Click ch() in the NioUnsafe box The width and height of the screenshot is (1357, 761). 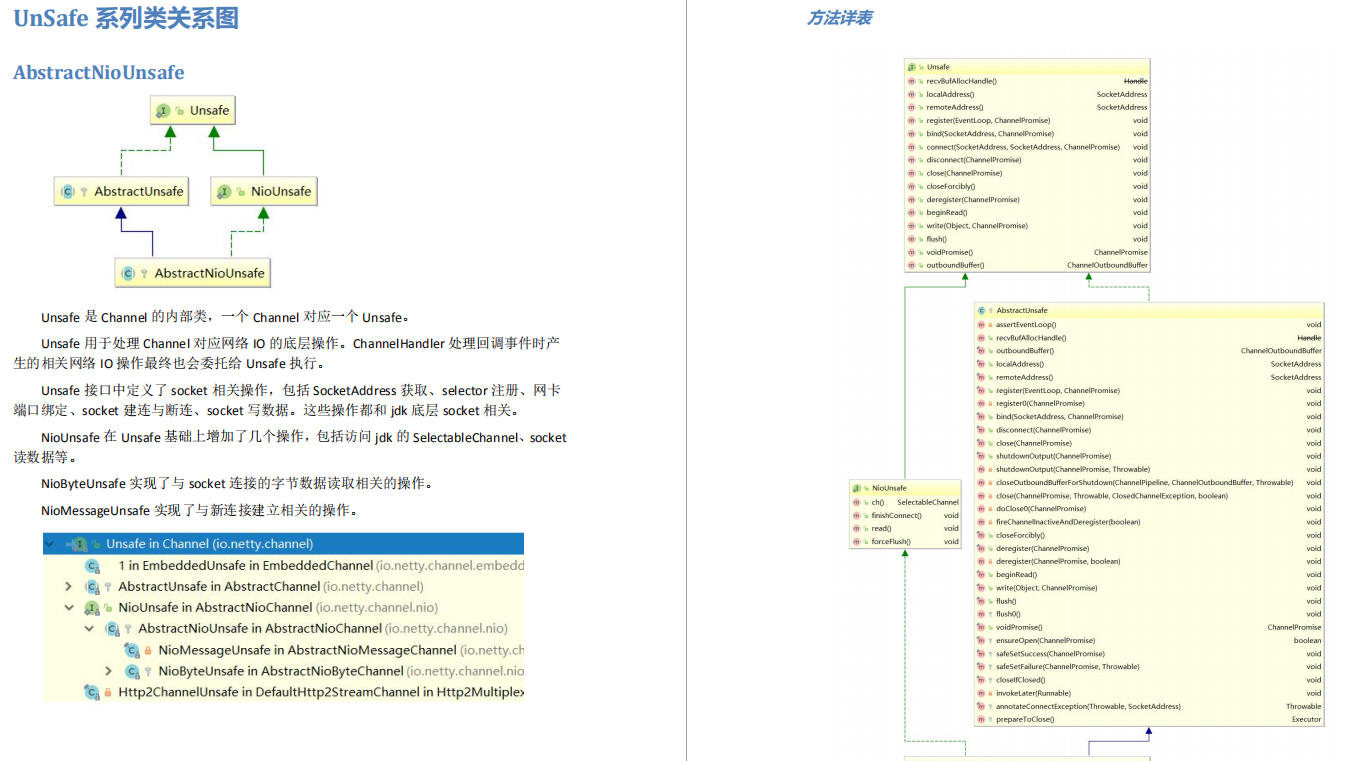(x=878, y=502)
